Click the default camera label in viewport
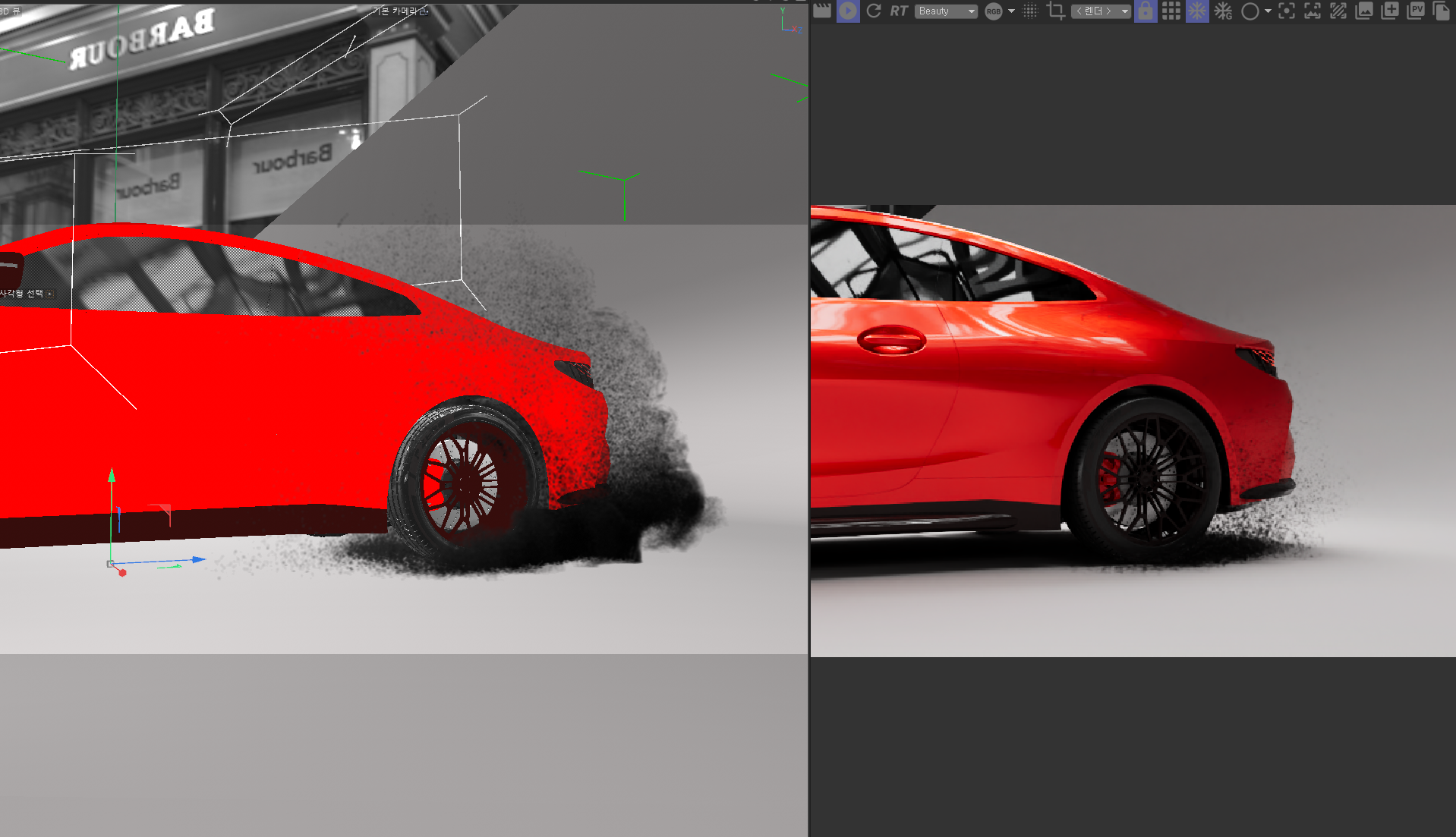The width and height of the screenshot is (1456, 837). tap(400, 11)
